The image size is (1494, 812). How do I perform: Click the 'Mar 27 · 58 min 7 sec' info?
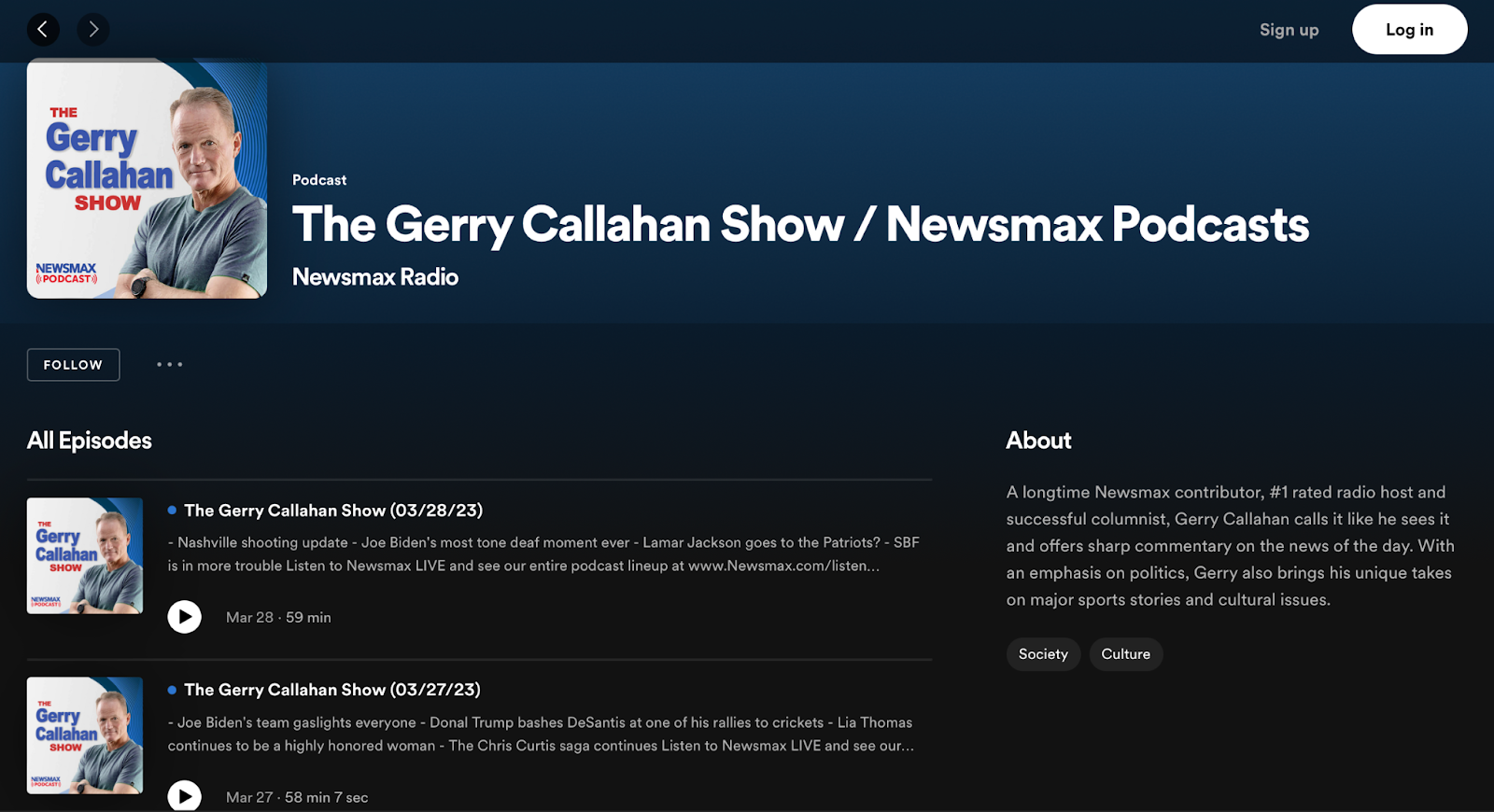(297, 797)
